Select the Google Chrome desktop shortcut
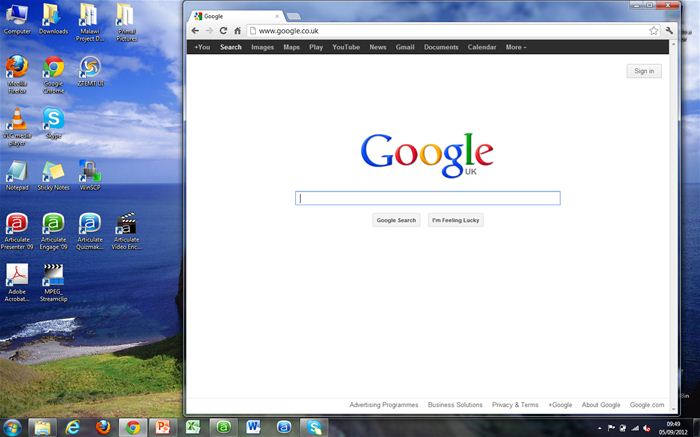 [54, 75]
